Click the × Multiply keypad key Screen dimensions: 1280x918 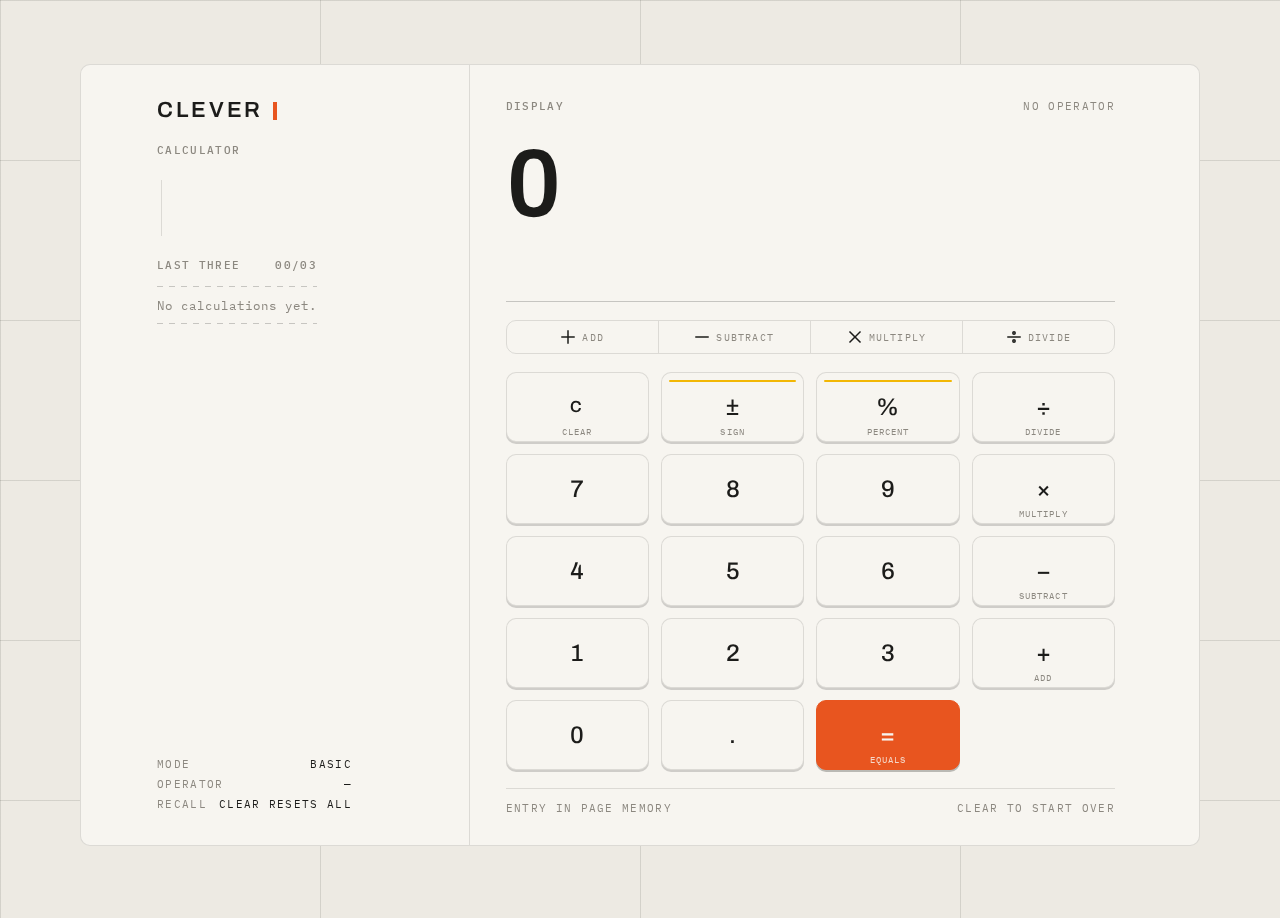coord(1043,489)
